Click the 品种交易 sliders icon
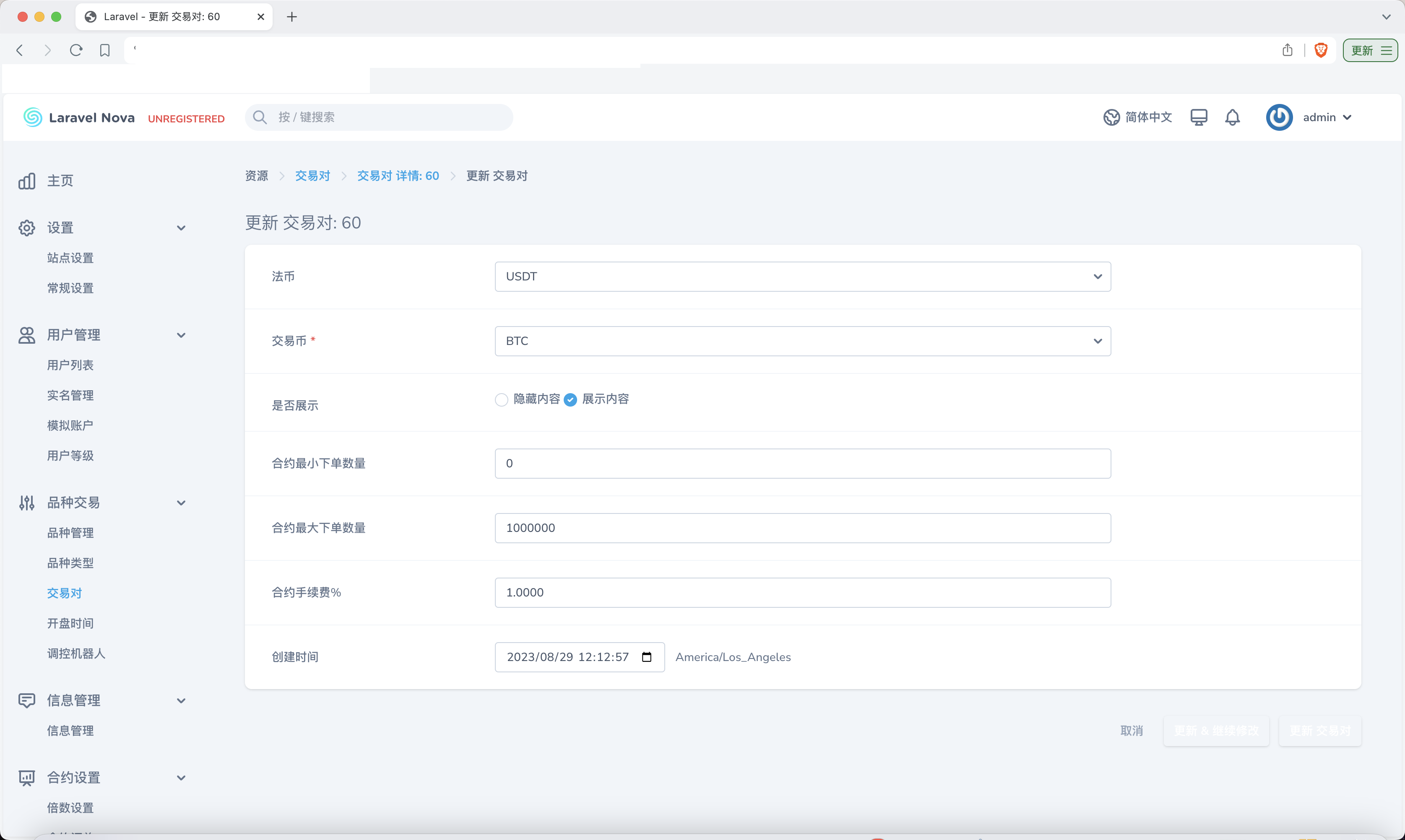 click(x=26, y=503)
